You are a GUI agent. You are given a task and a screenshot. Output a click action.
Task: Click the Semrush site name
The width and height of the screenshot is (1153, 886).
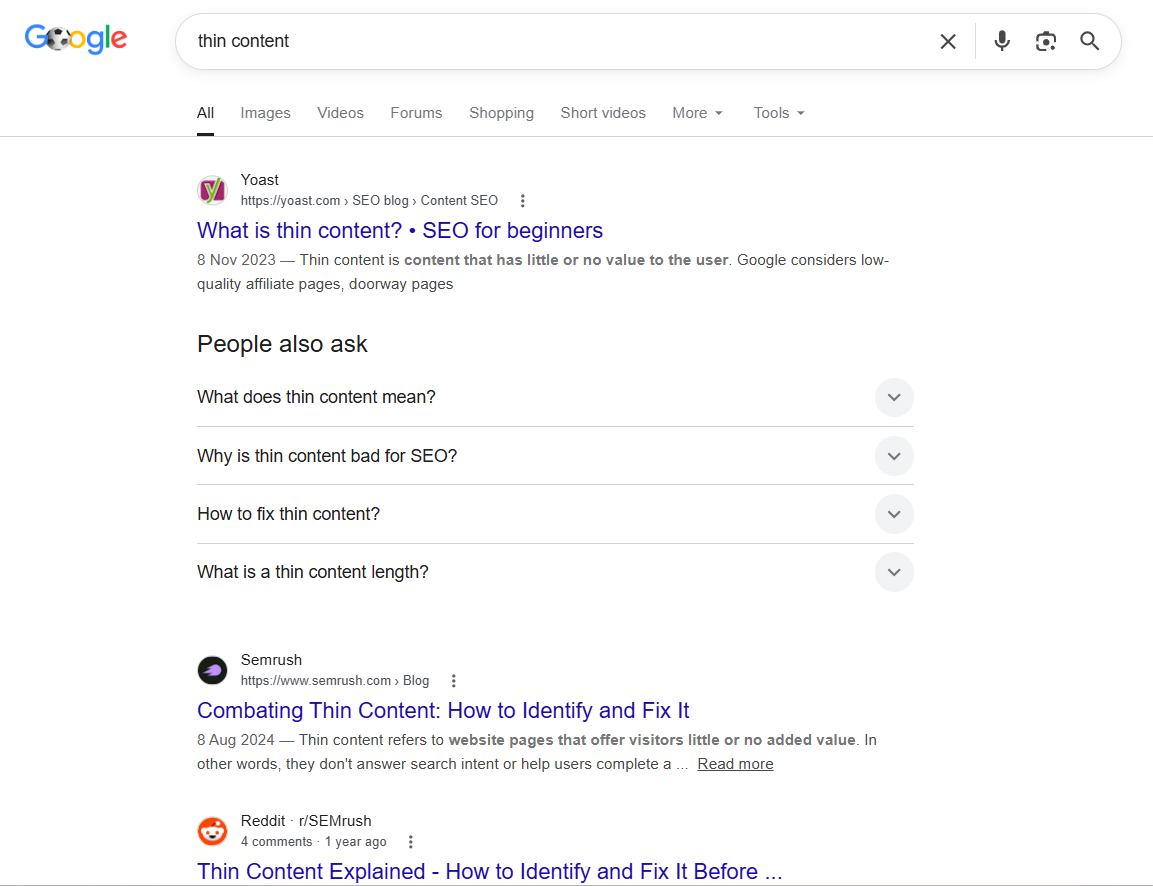coord(271,660)
